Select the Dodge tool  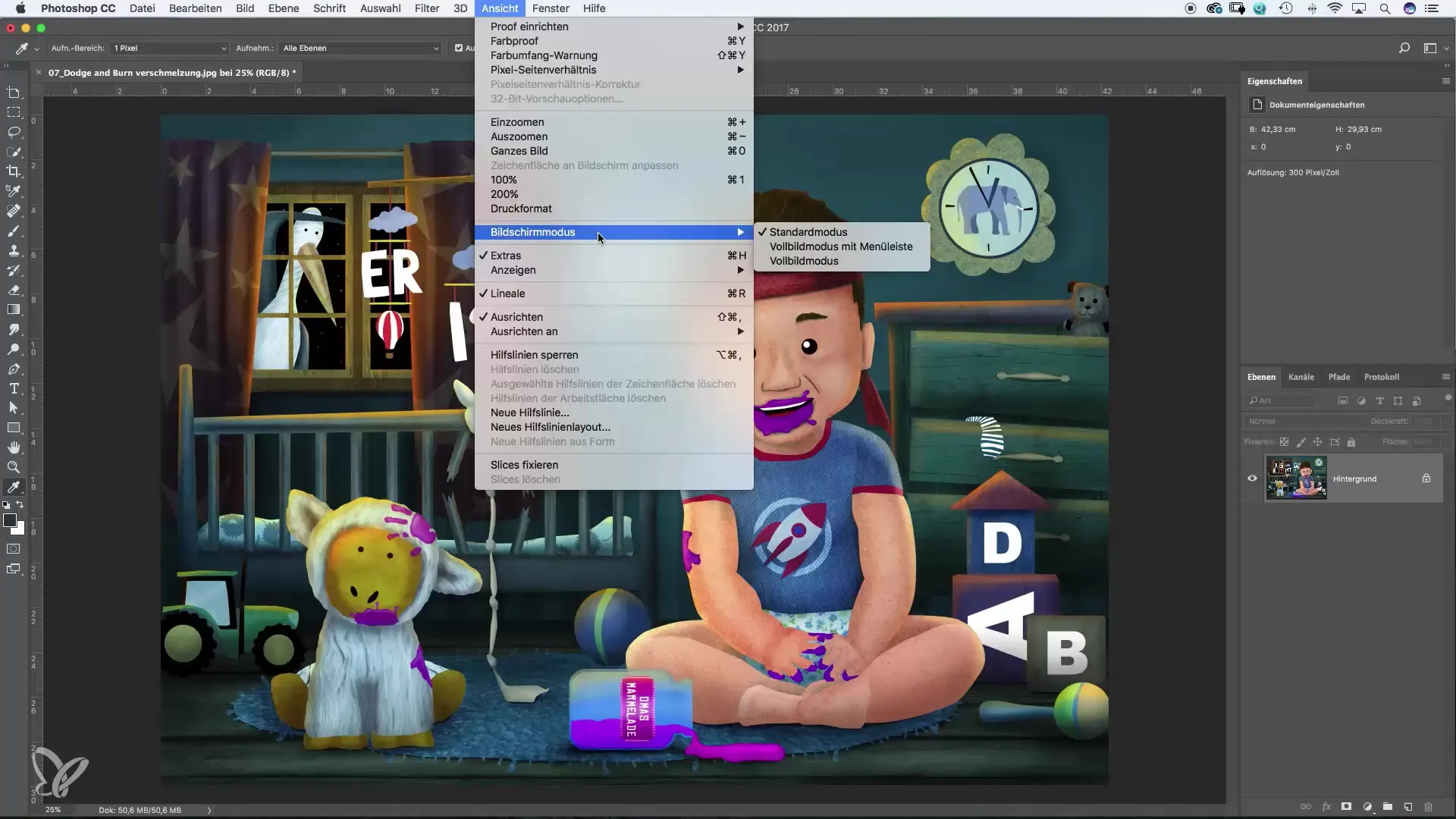click(x=14, y=349)
